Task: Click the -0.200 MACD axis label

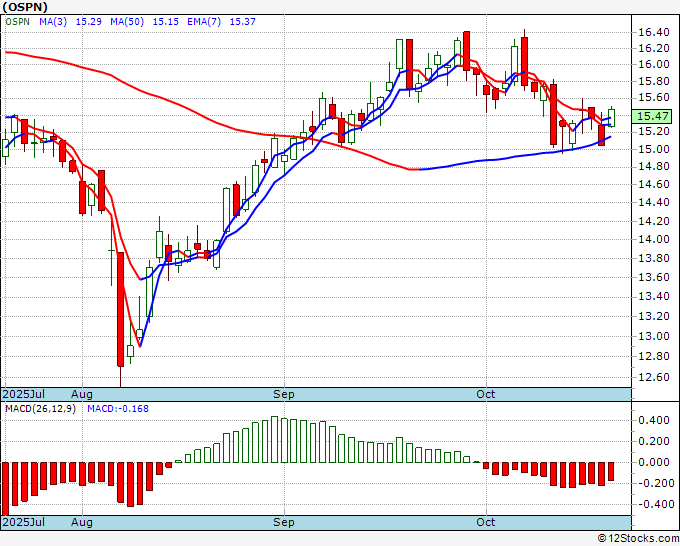Action: 654,483
